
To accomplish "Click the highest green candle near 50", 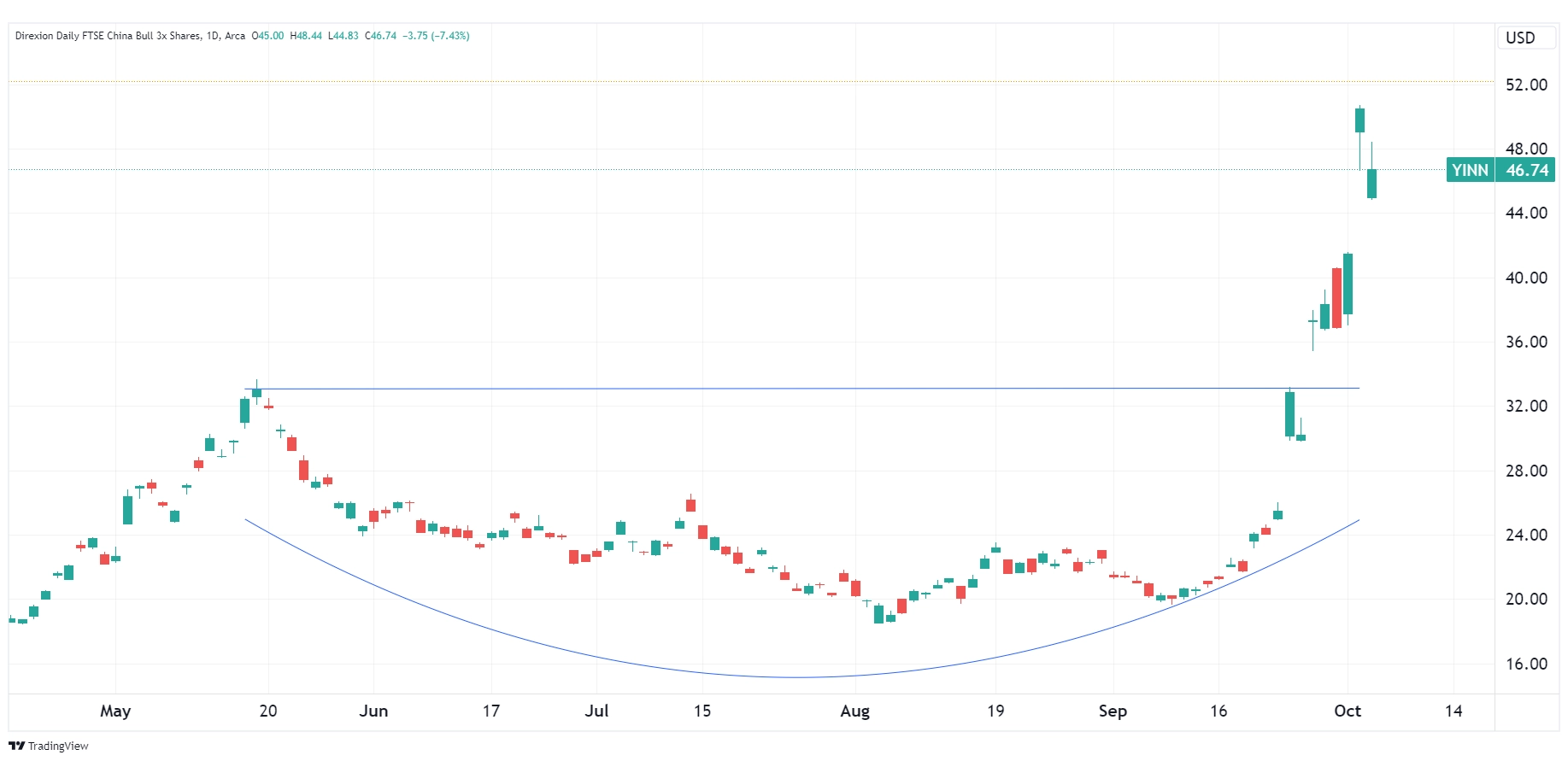I will (1360, 120).
